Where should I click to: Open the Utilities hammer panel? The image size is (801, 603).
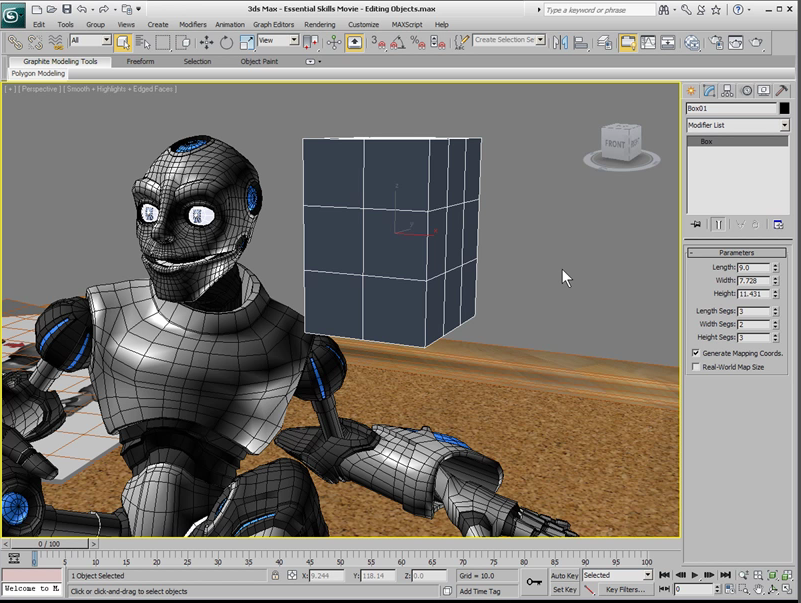point(782,90)
